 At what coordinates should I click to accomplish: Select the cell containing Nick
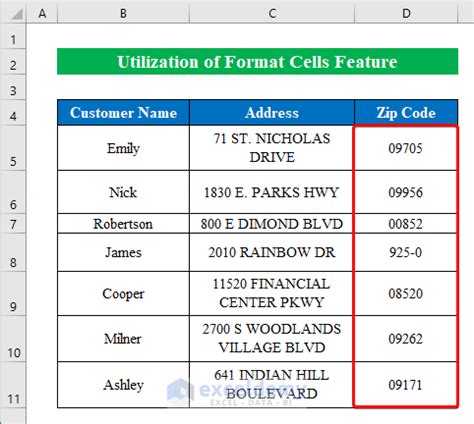pyautogui.click(x=123, y=192)
